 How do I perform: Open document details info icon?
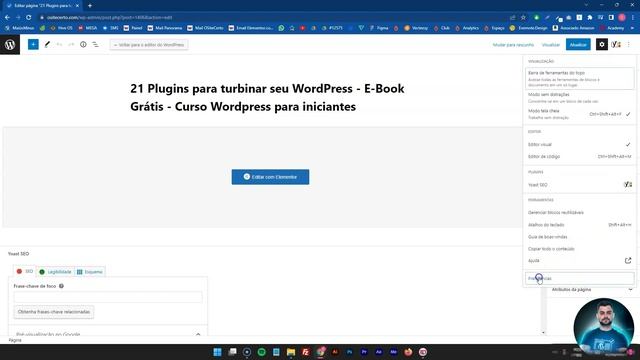83,44
